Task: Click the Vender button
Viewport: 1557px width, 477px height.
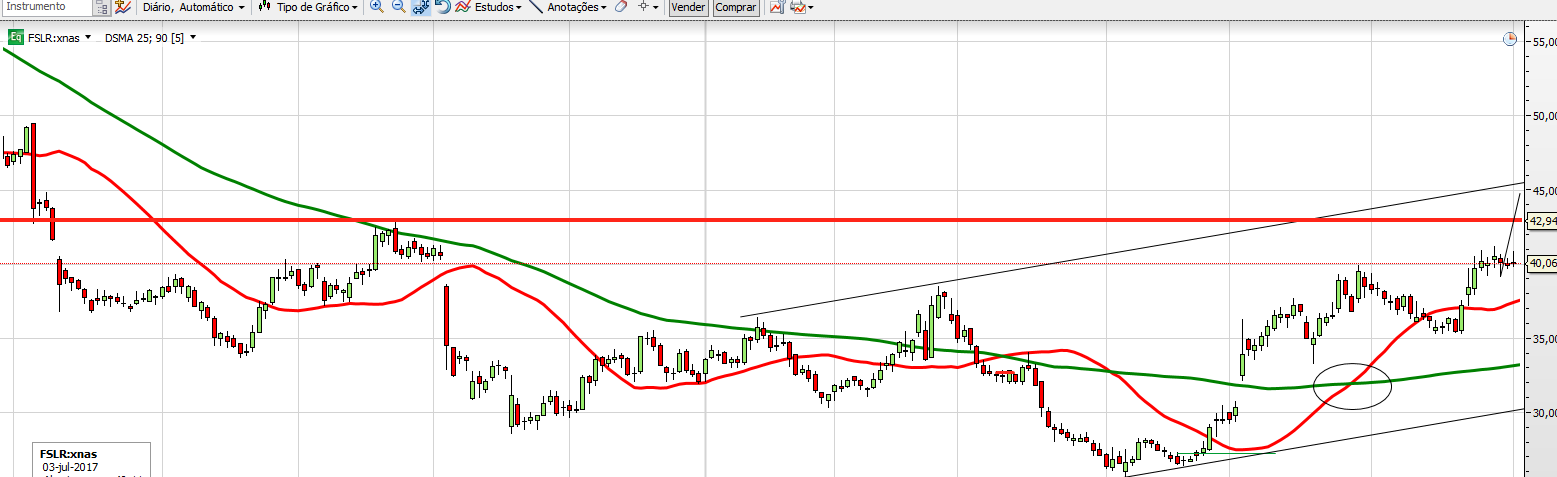Action: pyautogui.click(x=688, y=7)
